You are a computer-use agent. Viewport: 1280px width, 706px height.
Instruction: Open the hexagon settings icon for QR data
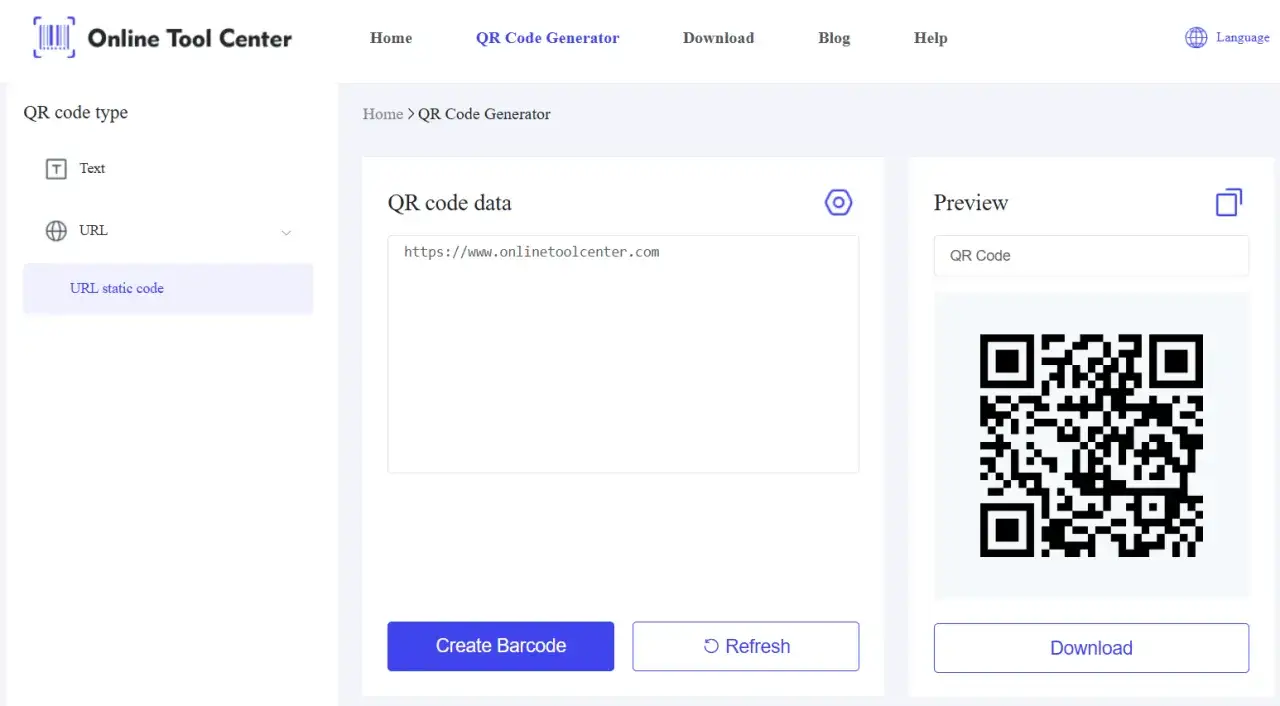(838, 203)
